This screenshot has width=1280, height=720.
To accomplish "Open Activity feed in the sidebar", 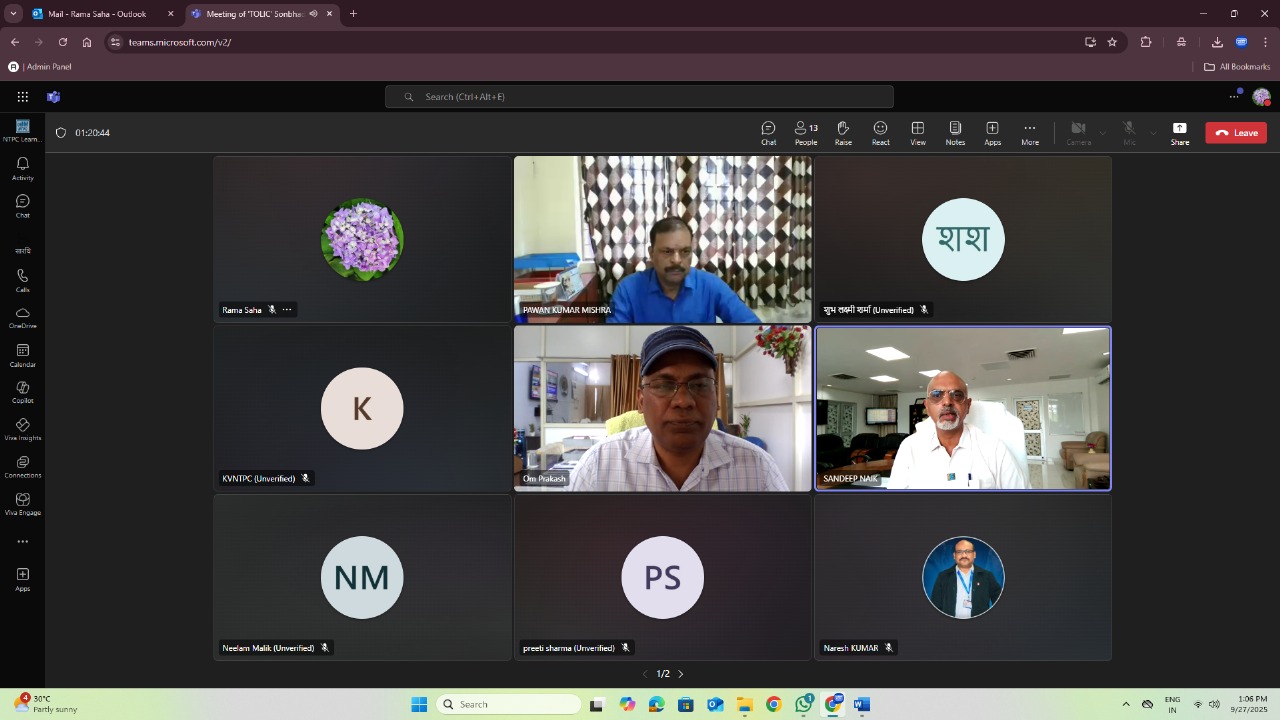I will (22, 168).
